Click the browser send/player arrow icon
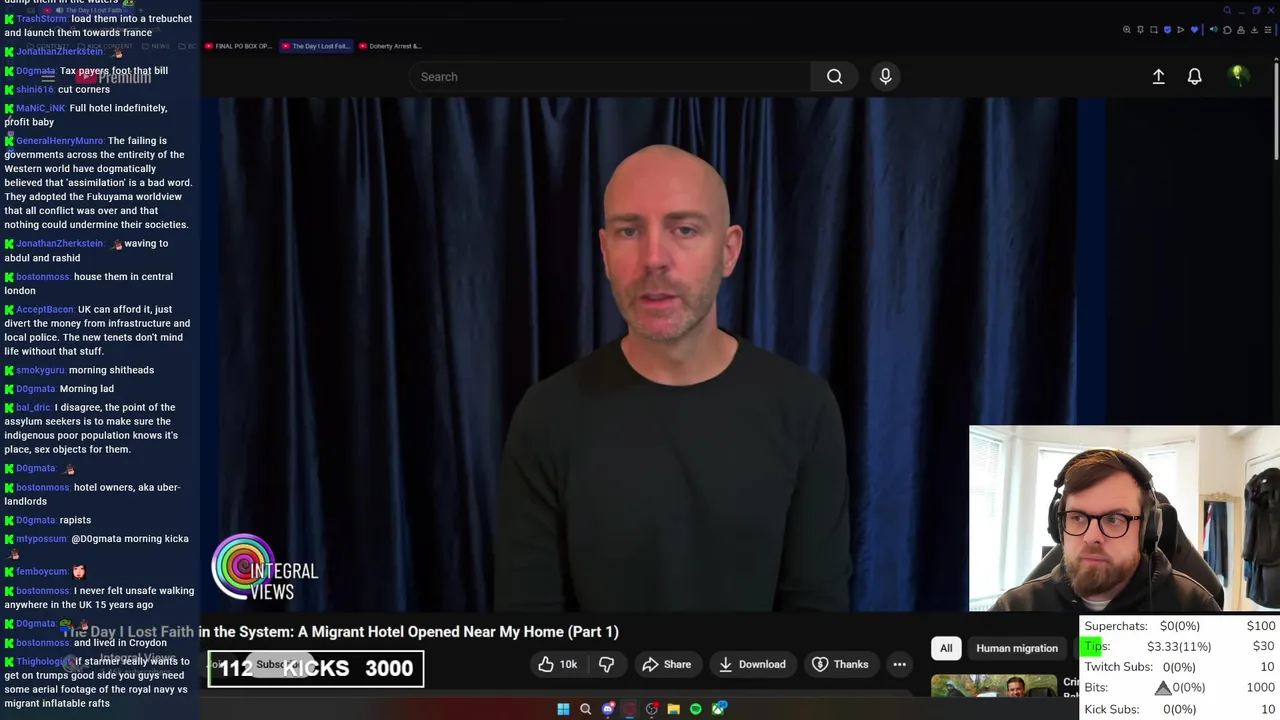 tap(1181, 30)
